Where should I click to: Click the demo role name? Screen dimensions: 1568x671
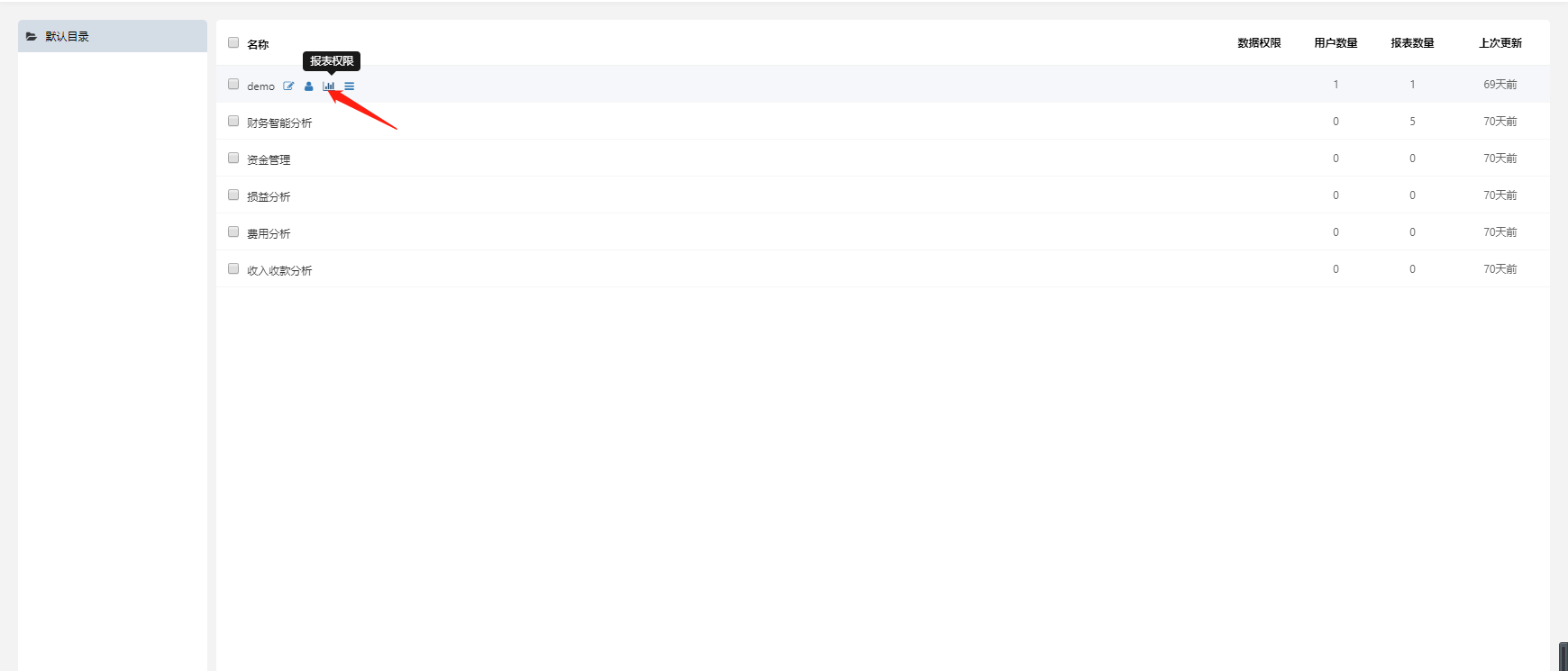coord(260,86)
